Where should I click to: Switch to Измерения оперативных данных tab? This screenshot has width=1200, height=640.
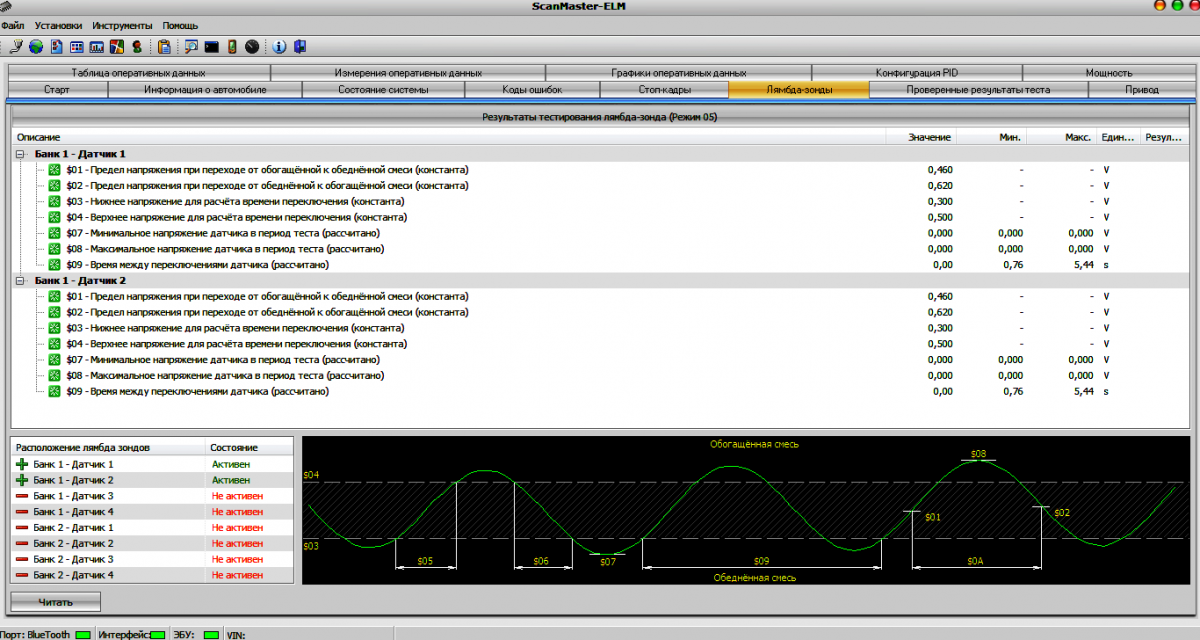pyautogui.click(x=408, y=73)
